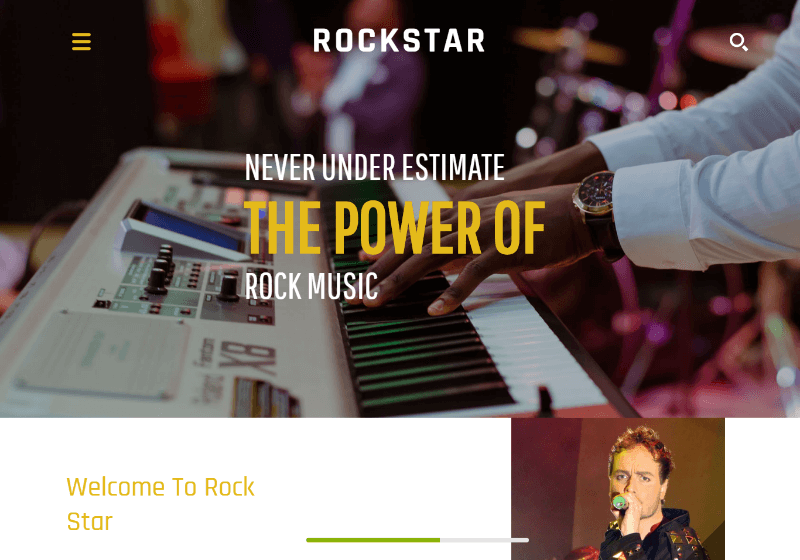Click the gray unfilled end of progress bar

pyautogui.click(x=484, y=540)
